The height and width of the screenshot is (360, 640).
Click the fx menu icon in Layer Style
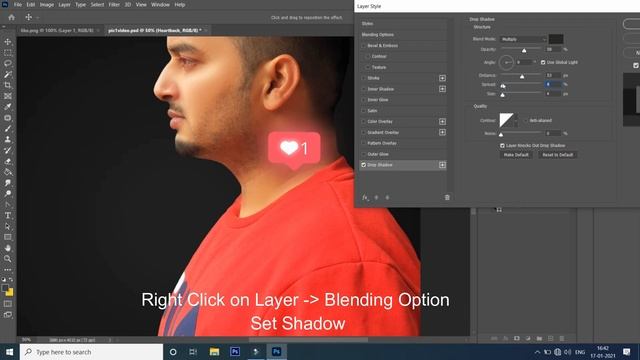click(x=365, y=198)
